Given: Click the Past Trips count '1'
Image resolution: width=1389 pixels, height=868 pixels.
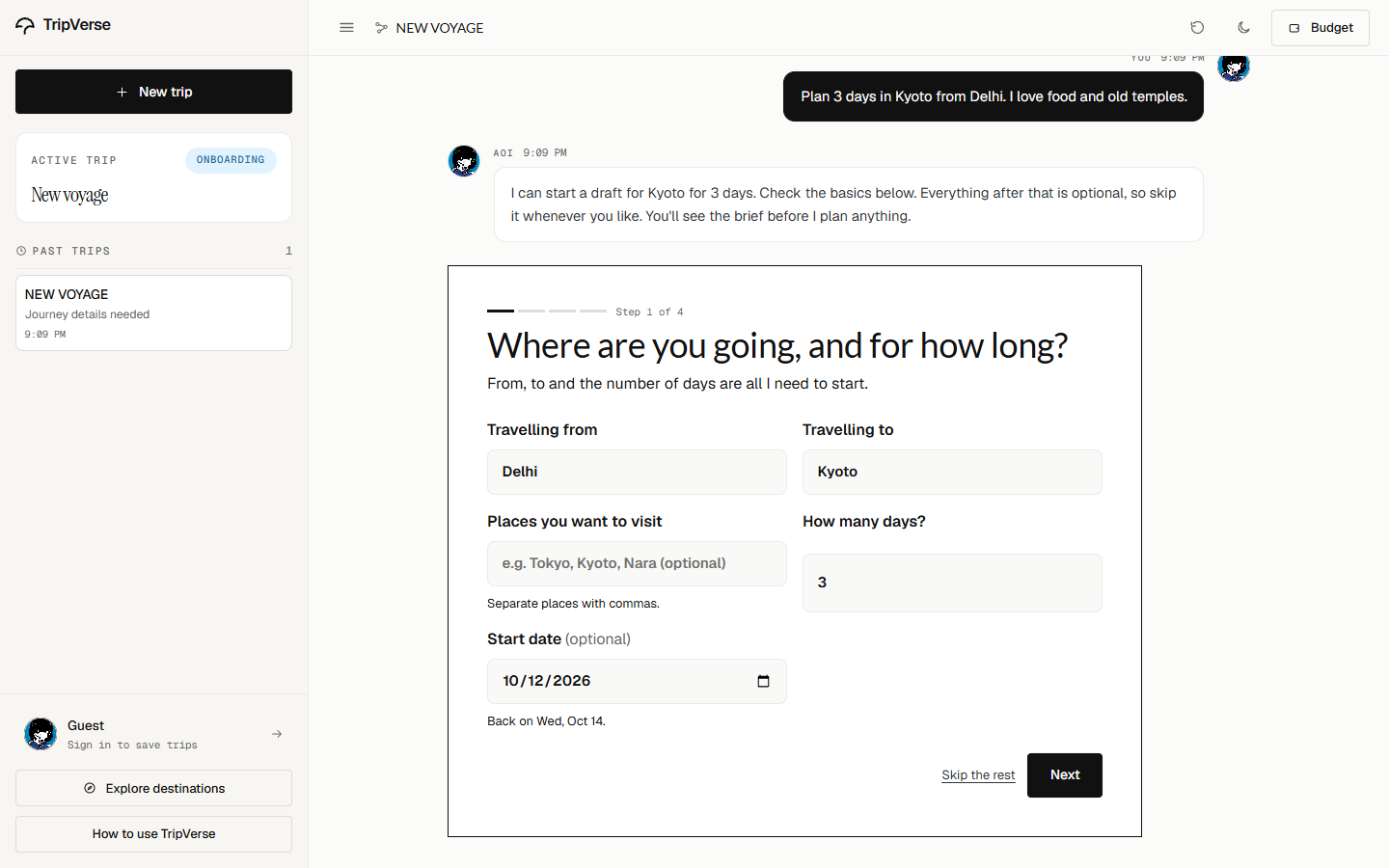Looking at the screenshot, I should pyautogui.click(x=288, y=251).
